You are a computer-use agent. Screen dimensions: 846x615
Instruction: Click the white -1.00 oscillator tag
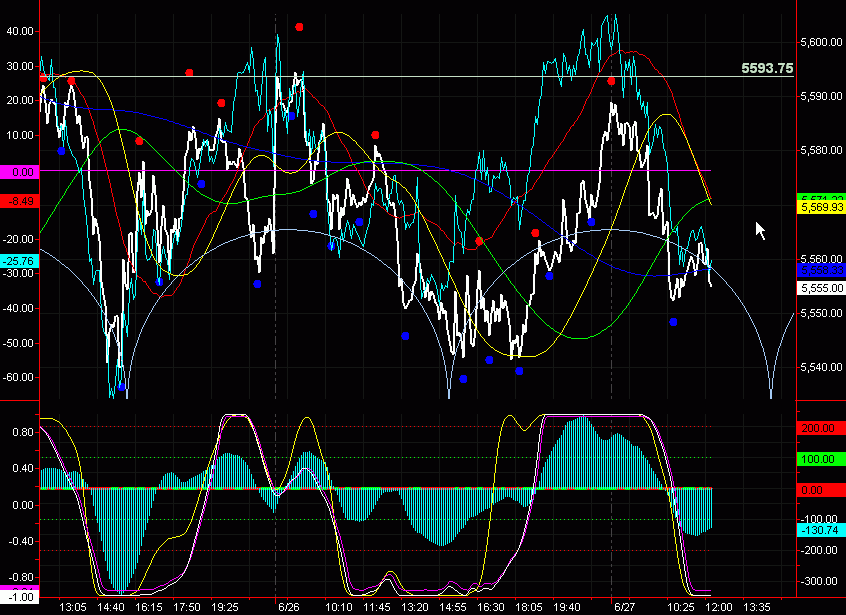19,597
